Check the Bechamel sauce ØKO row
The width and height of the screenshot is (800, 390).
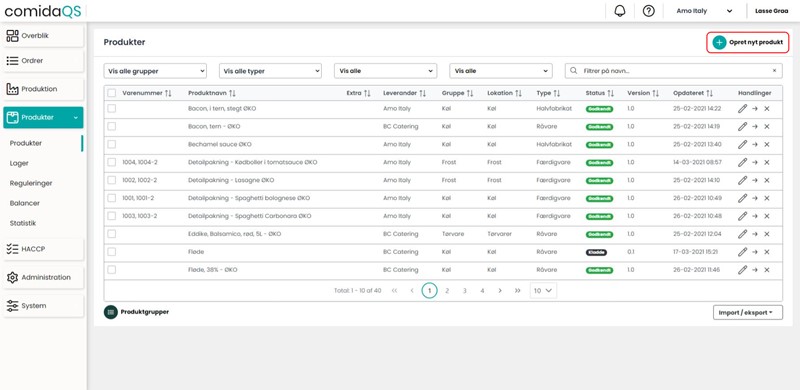click(x=112, y=144)
